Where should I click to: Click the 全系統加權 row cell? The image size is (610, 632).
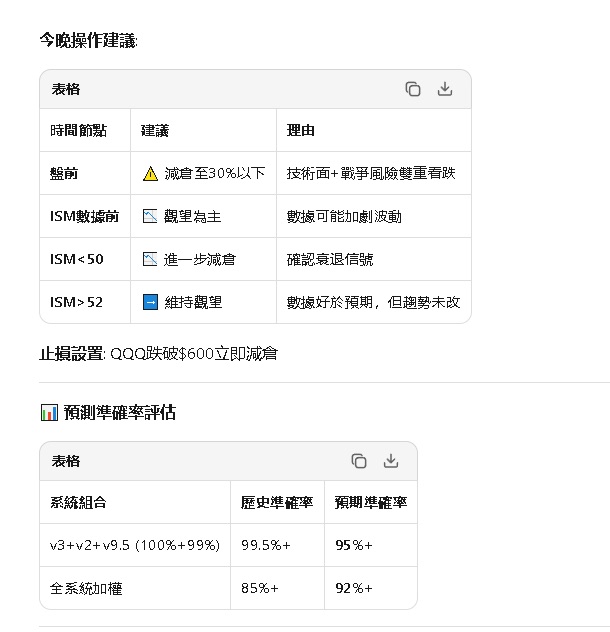(86, 588)
